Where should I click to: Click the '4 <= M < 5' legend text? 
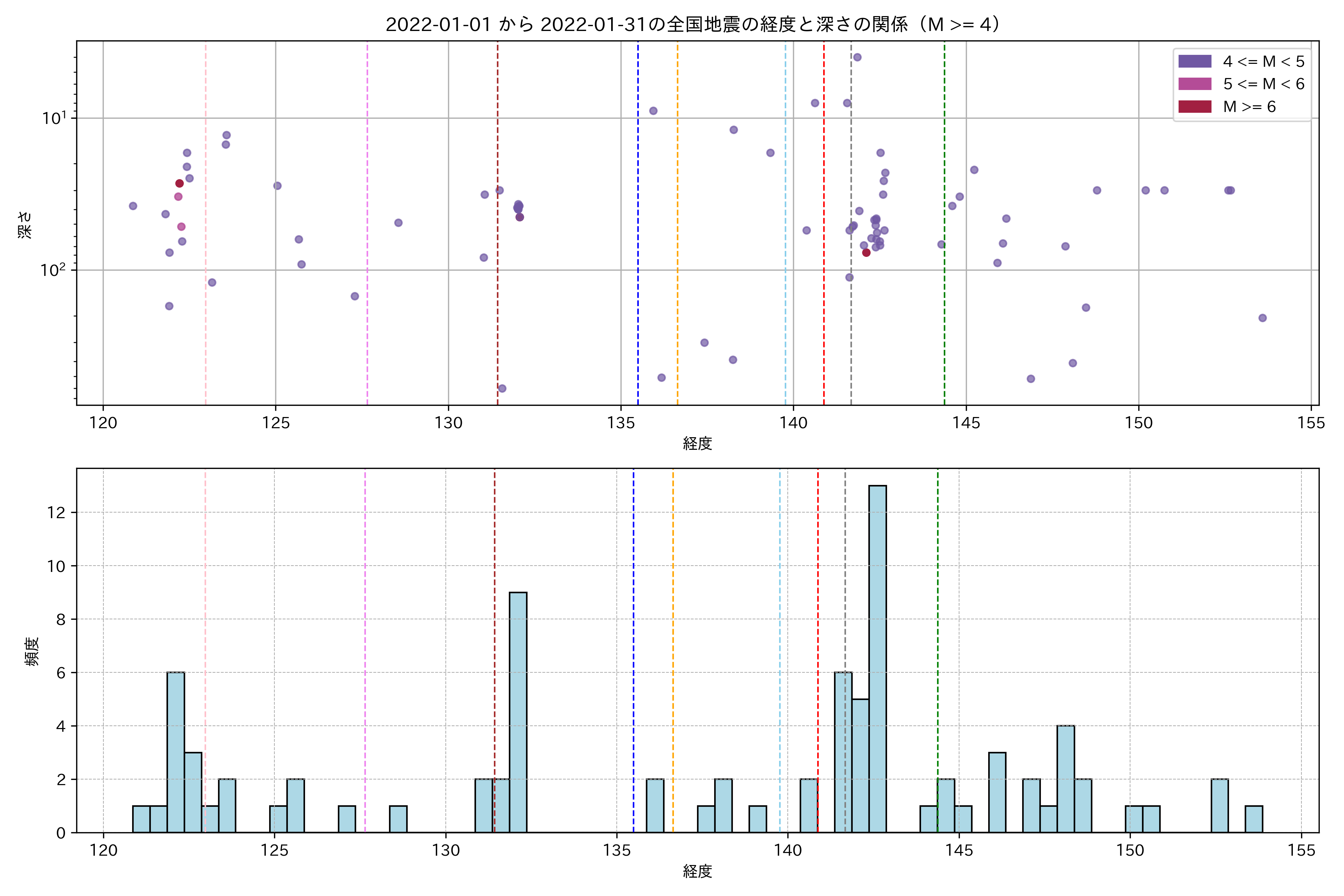pos(1263,61)
